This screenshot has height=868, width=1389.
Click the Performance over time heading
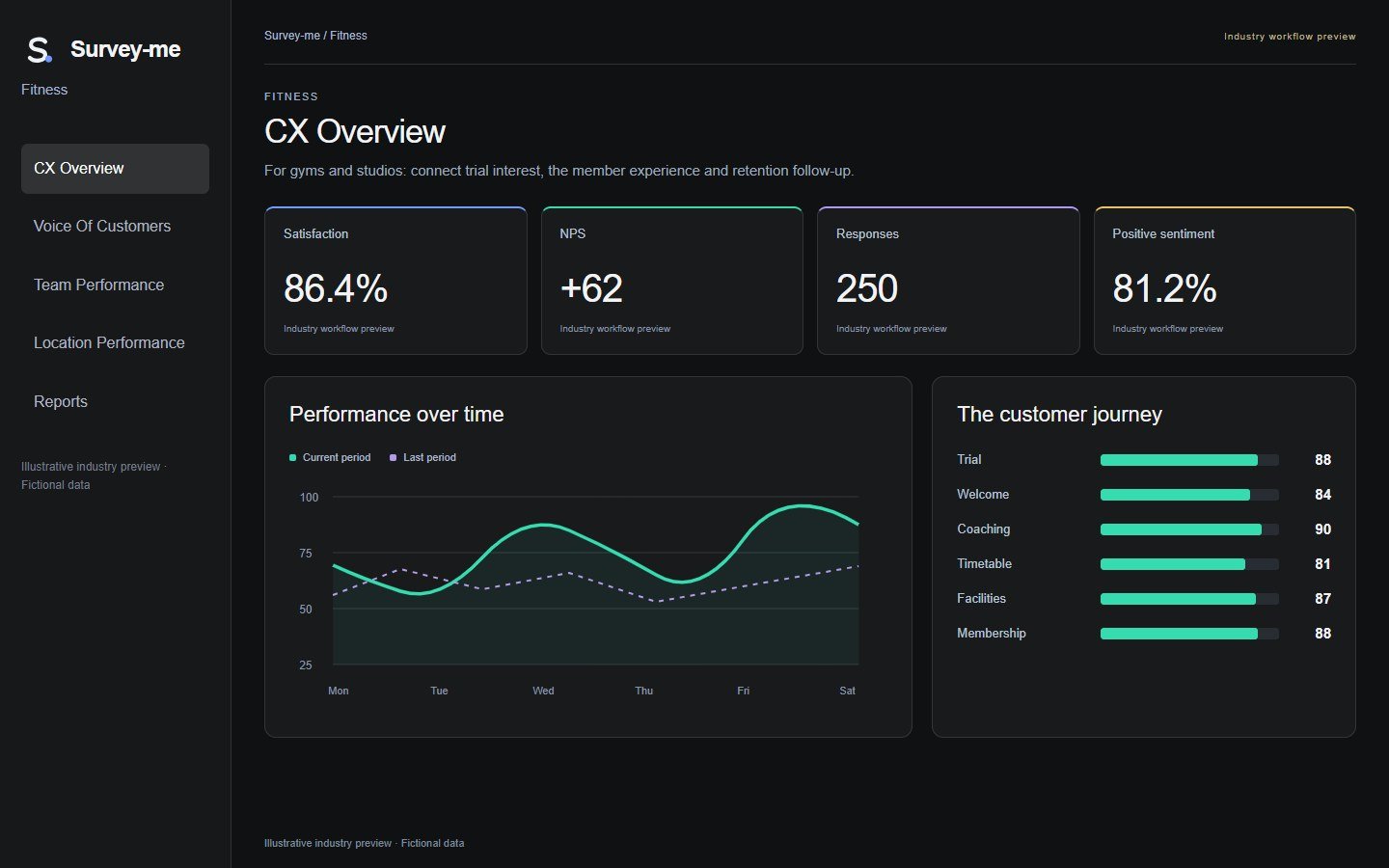[x=396, y=415]
